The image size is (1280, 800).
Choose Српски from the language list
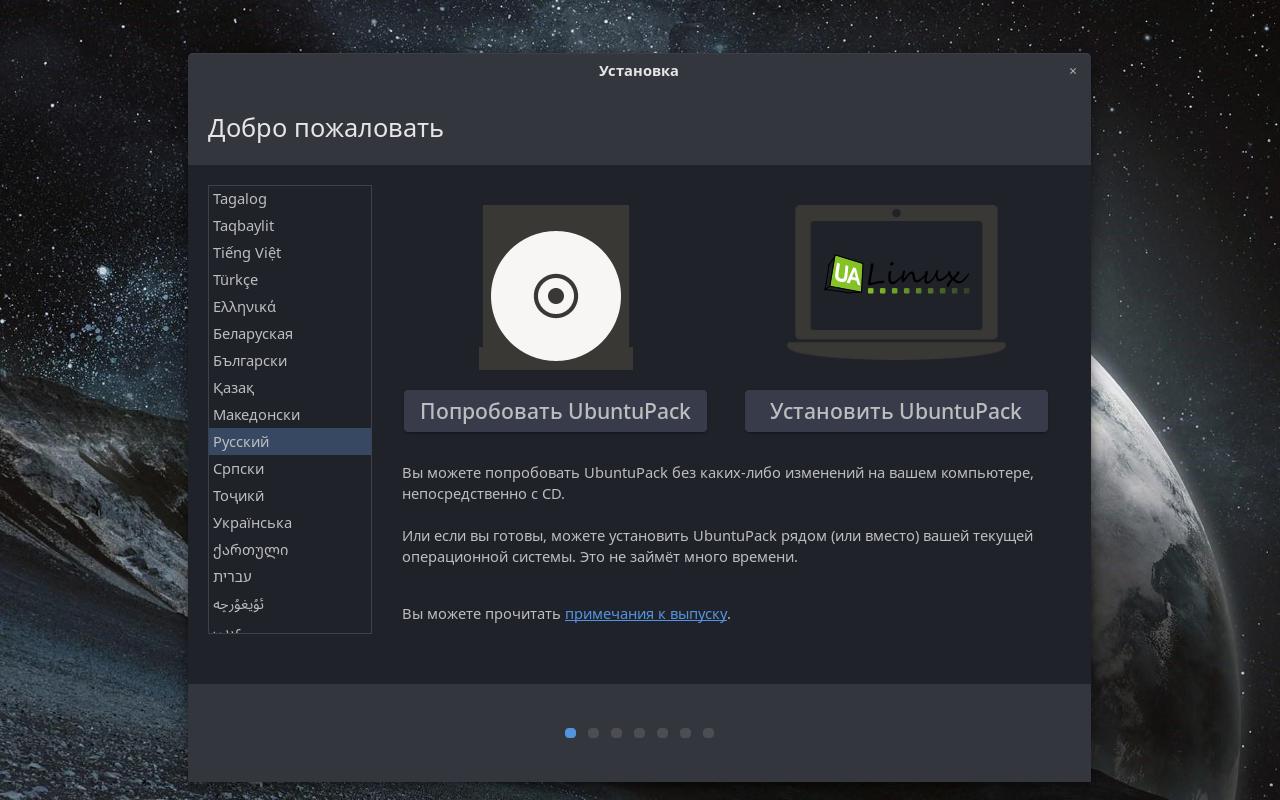coord(290,469)
